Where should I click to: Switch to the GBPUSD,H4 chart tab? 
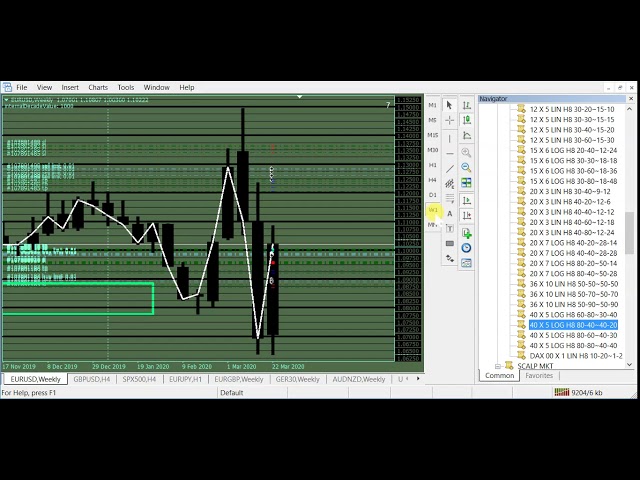click(x=92, y=380)
